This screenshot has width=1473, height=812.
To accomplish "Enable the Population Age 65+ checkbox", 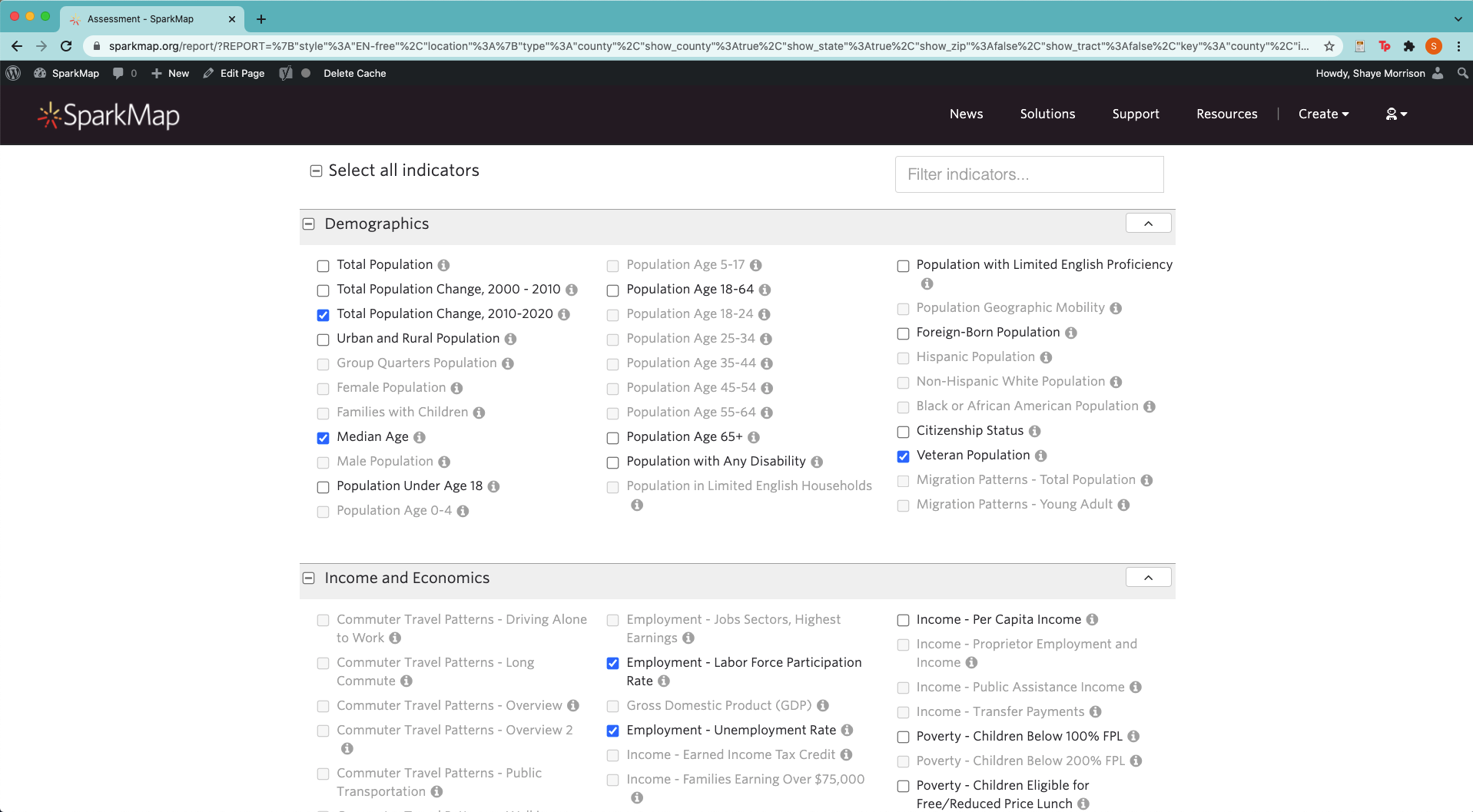I will [x=613, y=438].
